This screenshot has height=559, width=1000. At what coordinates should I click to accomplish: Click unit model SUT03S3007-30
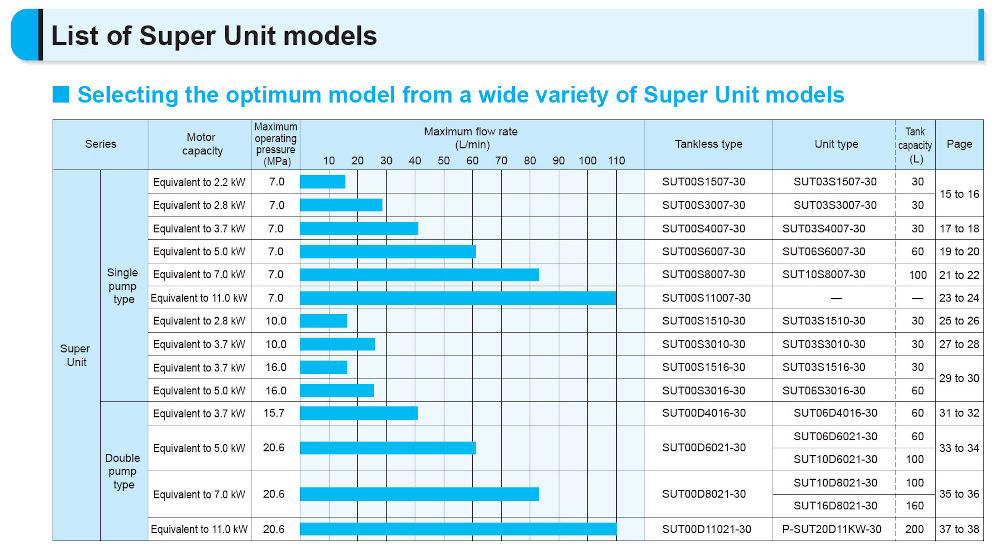835,205
